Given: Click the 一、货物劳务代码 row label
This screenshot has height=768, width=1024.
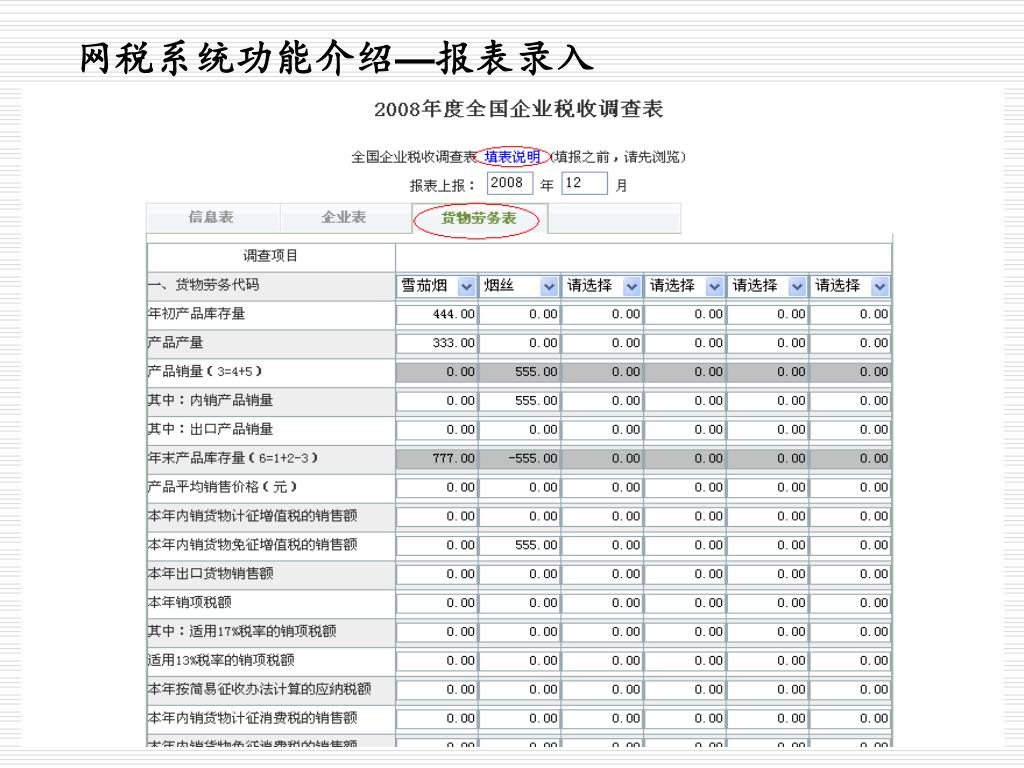Looking at the screenshot, I should pyautogui.click(x=203, y=285).
